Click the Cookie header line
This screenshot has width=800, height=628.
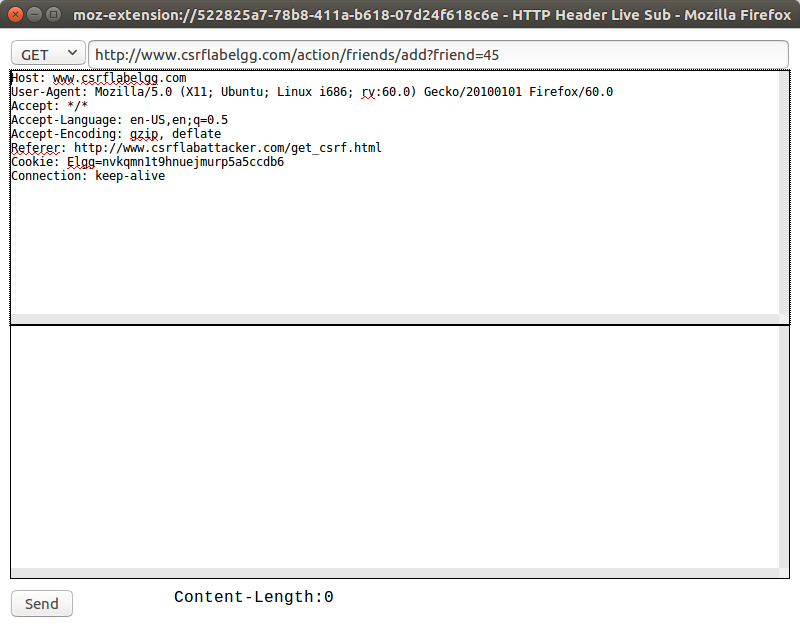coord(147,162)
